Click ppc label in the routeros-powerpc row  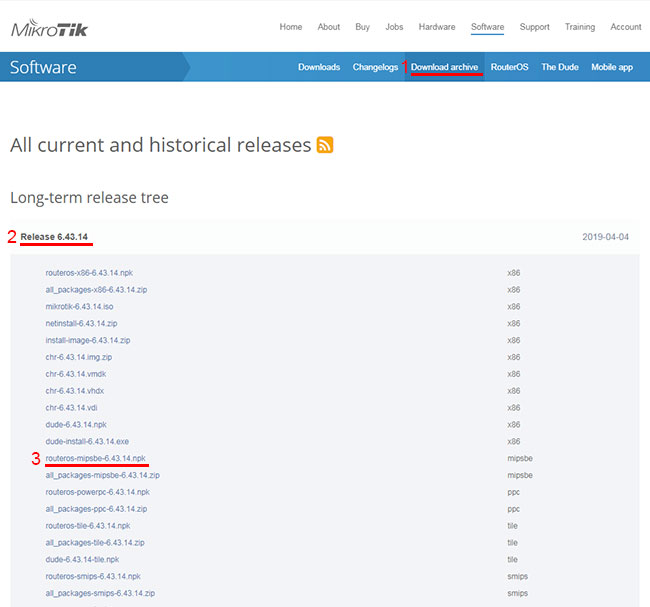tap(514, 492)
